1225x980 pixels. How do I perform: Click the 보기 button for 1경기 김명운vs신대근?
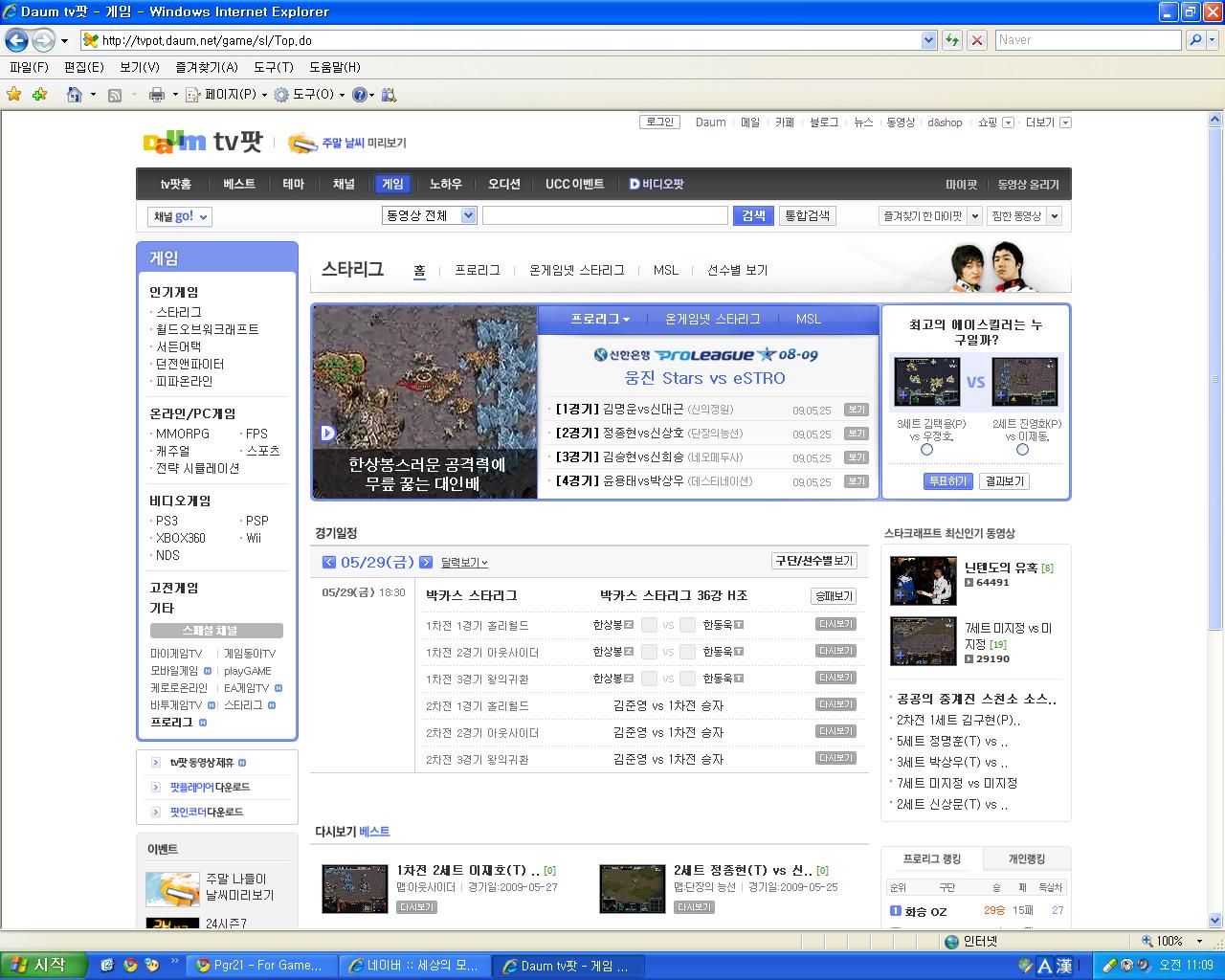pyautogui.click(x=856, y=410)
